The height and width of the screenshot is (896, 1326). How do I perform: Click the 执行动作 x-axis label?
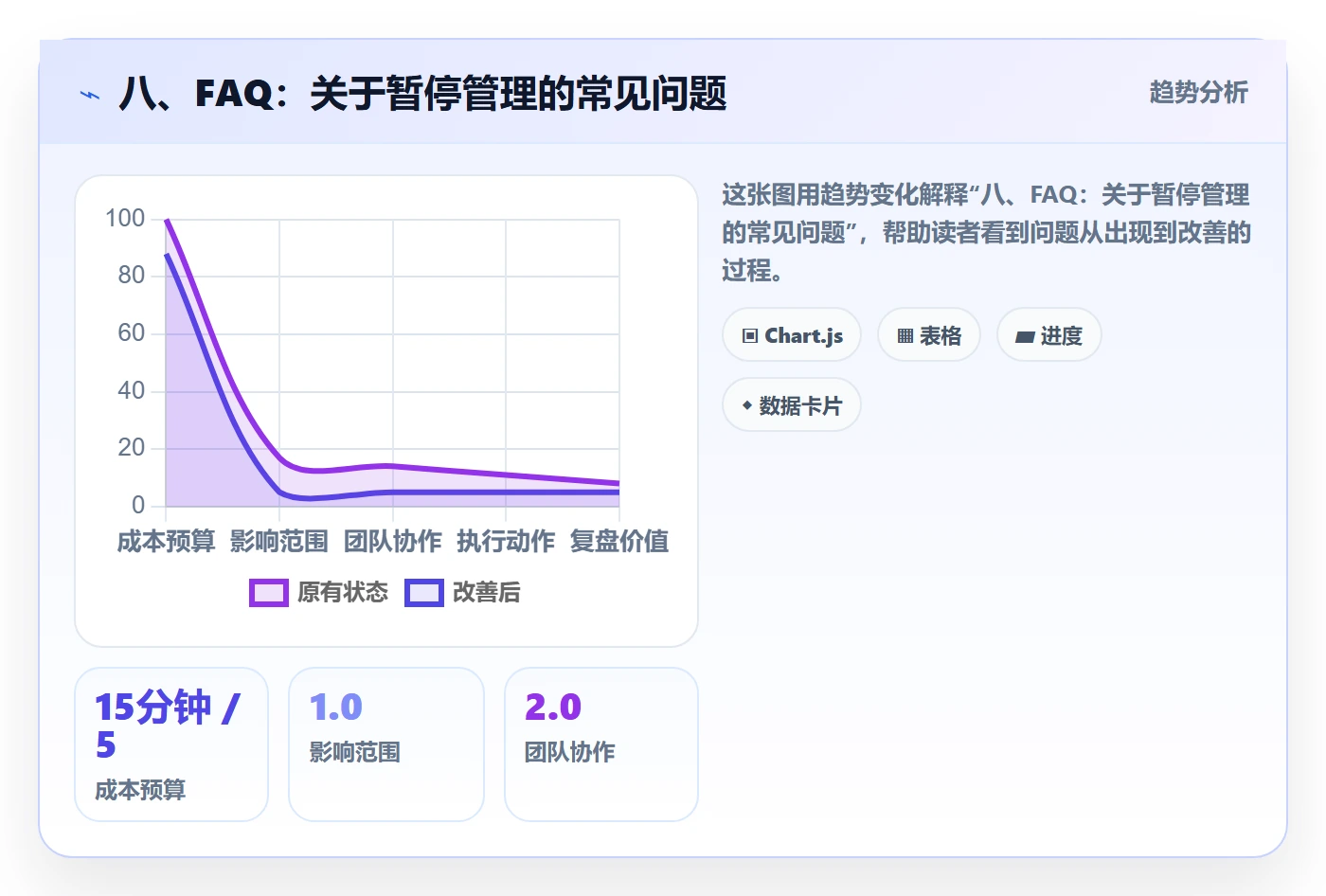(x=506, y=542)
